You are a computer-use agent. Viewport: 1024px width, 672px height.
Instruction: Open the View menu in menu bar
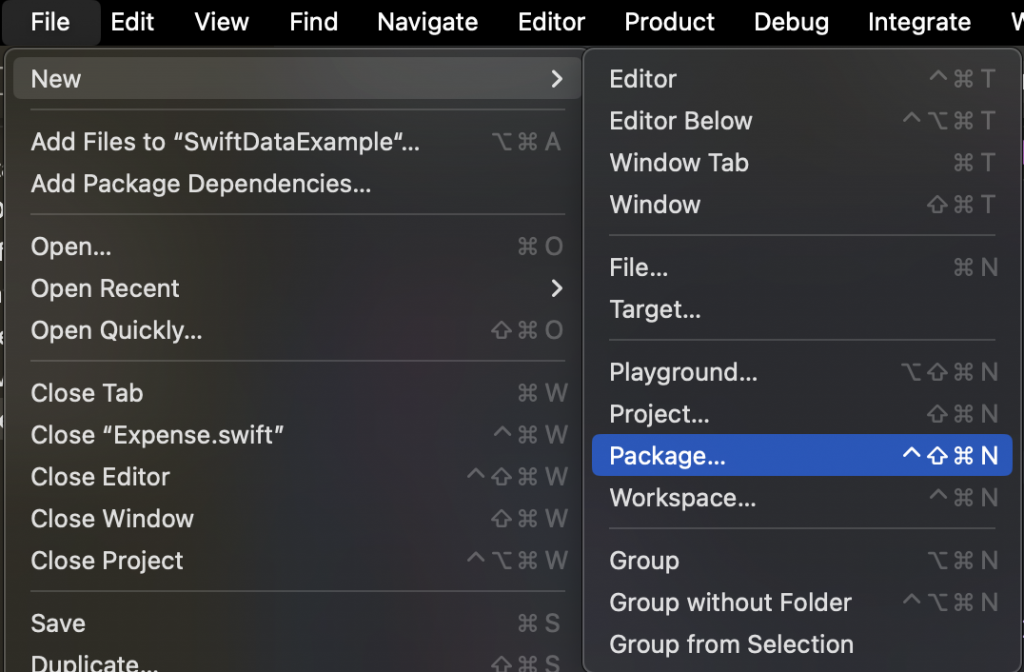pos(221,22)
